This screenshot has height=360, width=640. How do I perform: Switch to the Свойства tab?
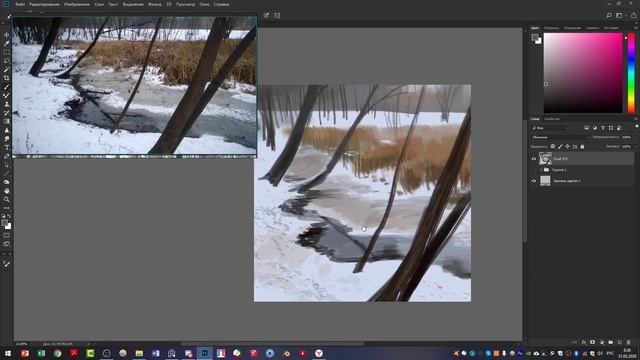click(x=552, y=119)
